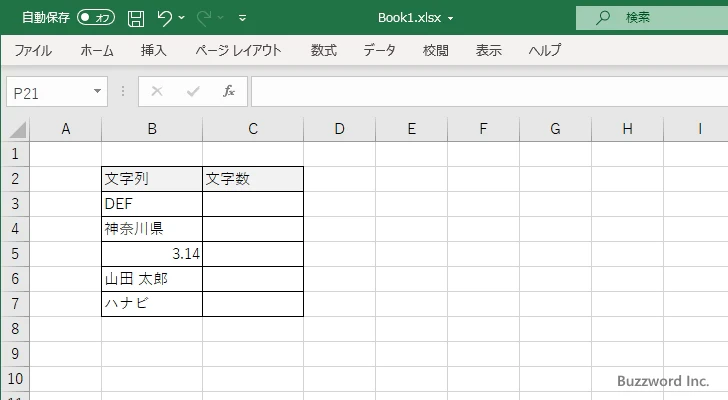Viewport: 728px width, 400px height.
Task: Open the Undo history dropdown arrow
Action: coord(182,18)
